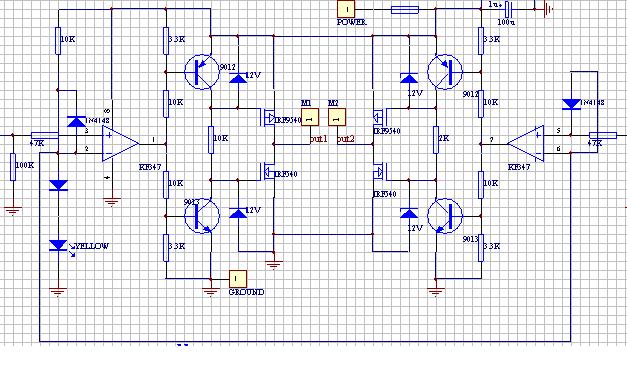This screenshot has height=384, width=627.
Task: Click the M1 motor output pad
Action: click(310, 117)
